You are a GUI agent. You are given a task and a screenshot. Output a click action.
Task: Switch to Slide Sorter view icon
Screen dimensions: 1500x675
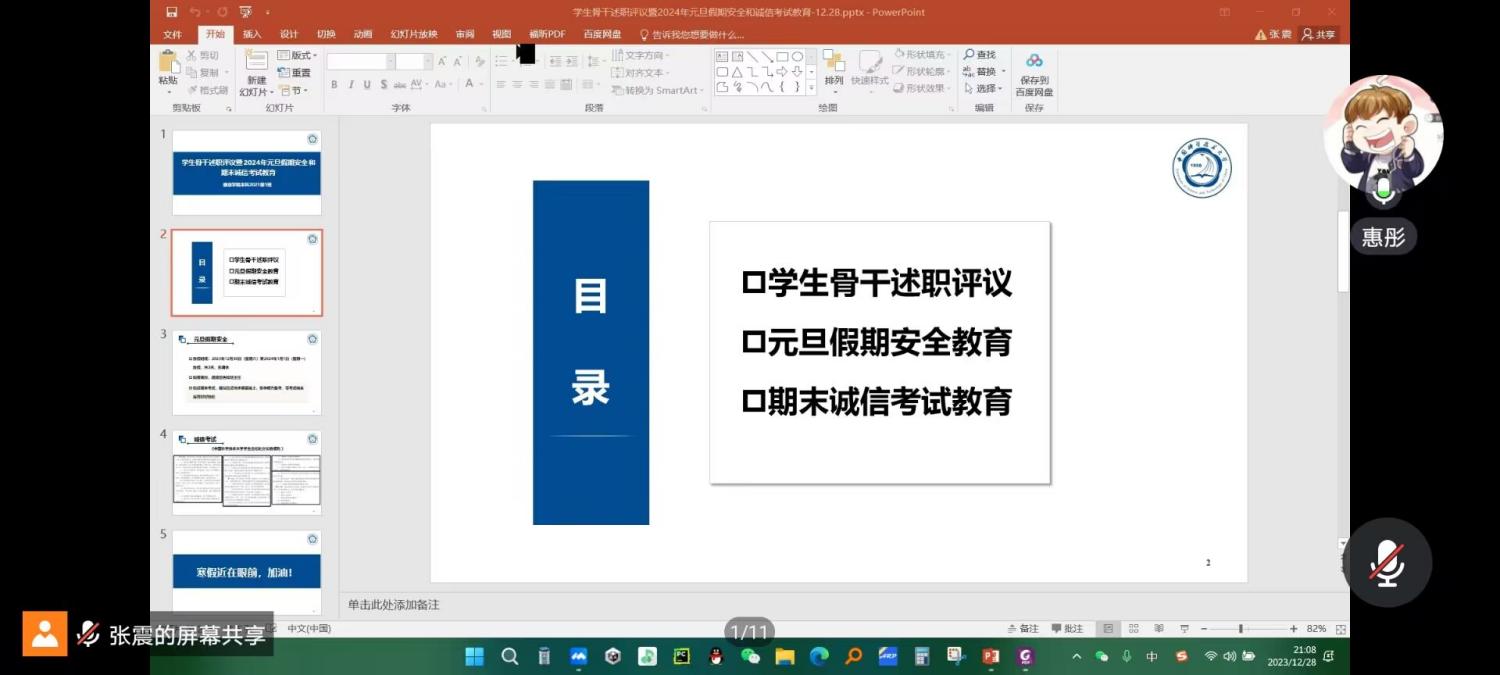pos(1133,629)
